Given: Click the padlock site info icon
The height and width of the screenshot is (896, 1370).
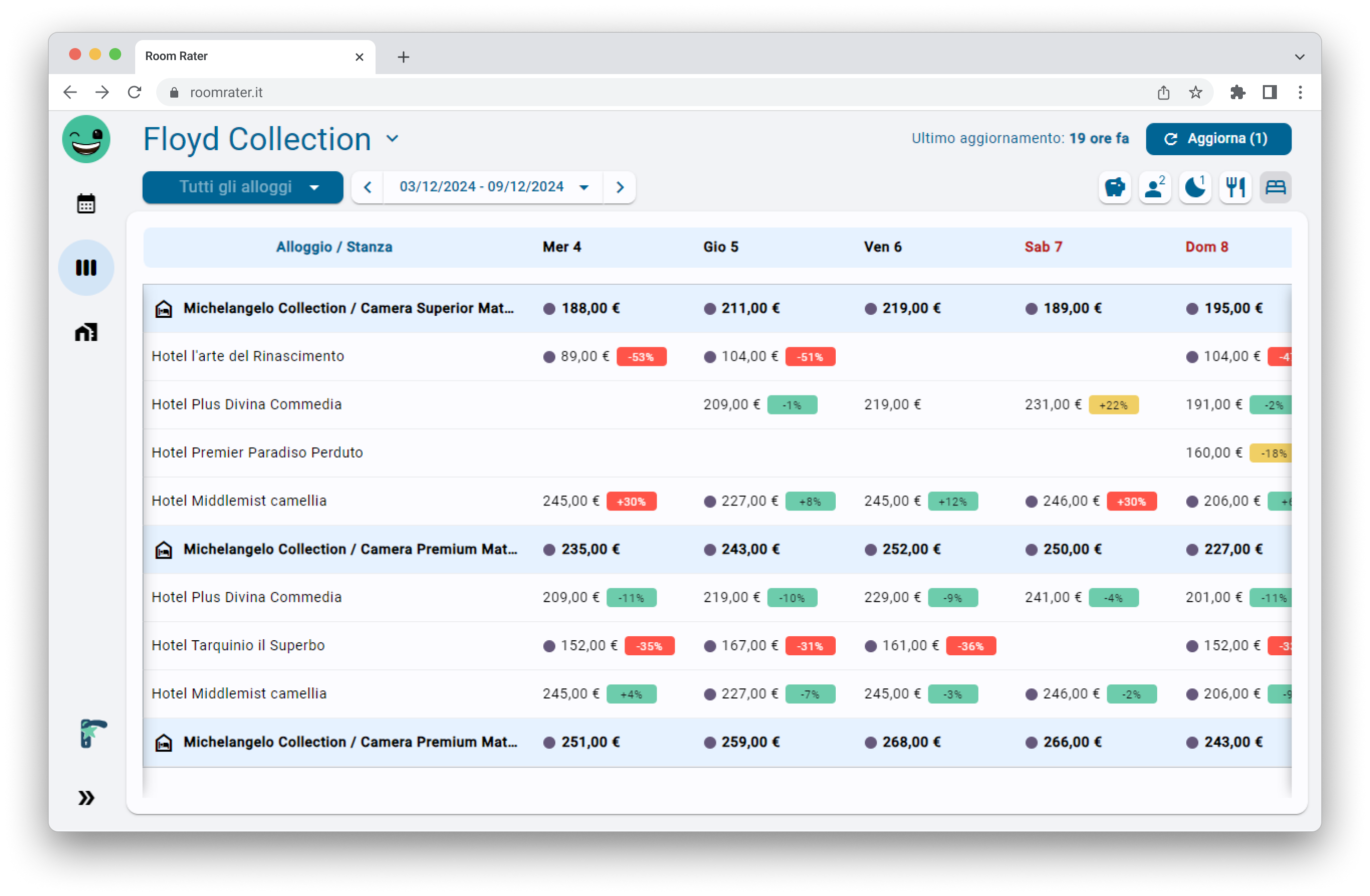Looking at the screenshot, I should pos(174,93).
